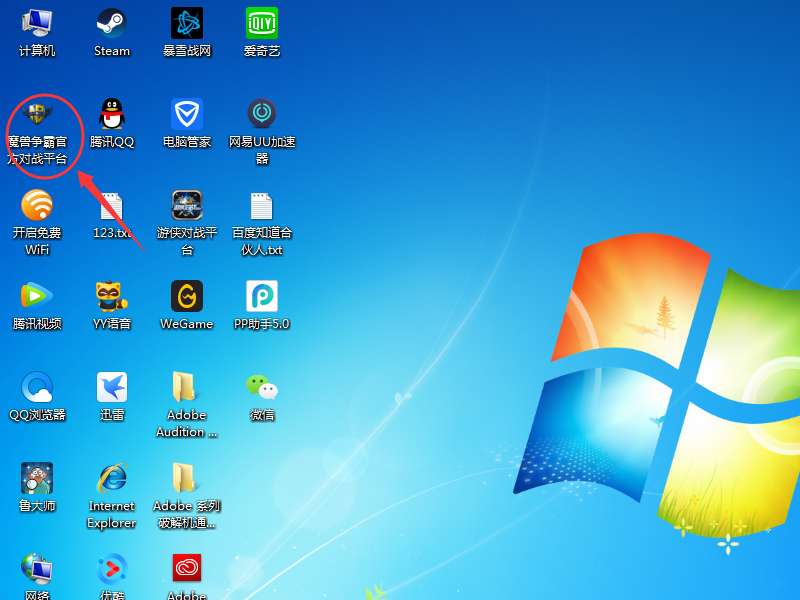Click the 123.txt text file

[112, 207]
